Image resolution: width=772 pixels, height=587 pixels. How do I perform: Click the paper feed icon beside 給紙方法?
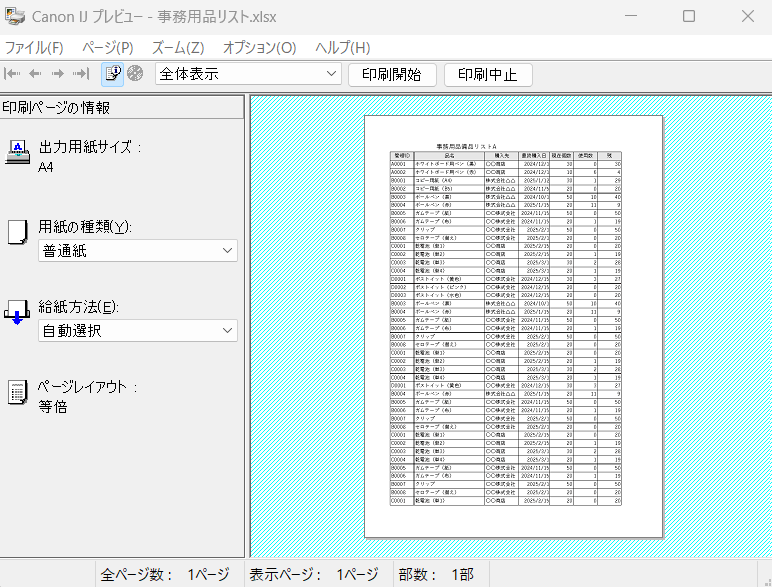pos(17,311)
